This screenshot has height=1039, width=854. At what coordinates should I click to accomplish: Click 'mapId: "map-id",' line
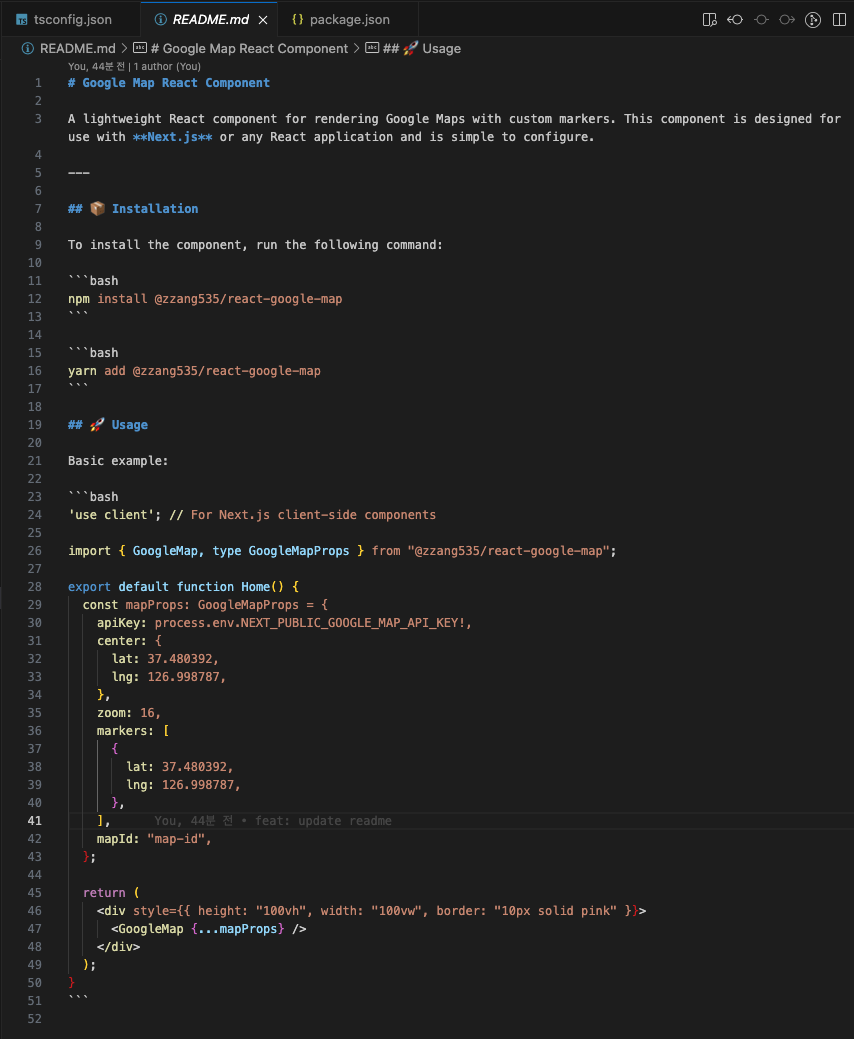pos(154,839)
